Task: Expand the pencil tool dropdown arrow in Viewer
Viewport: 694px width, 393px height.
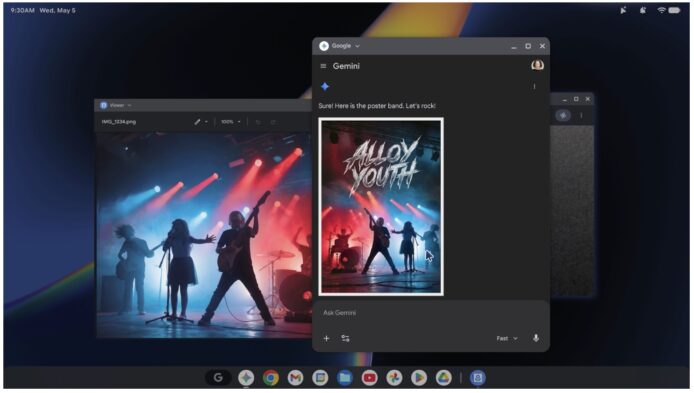Action: tap(206, 122)
